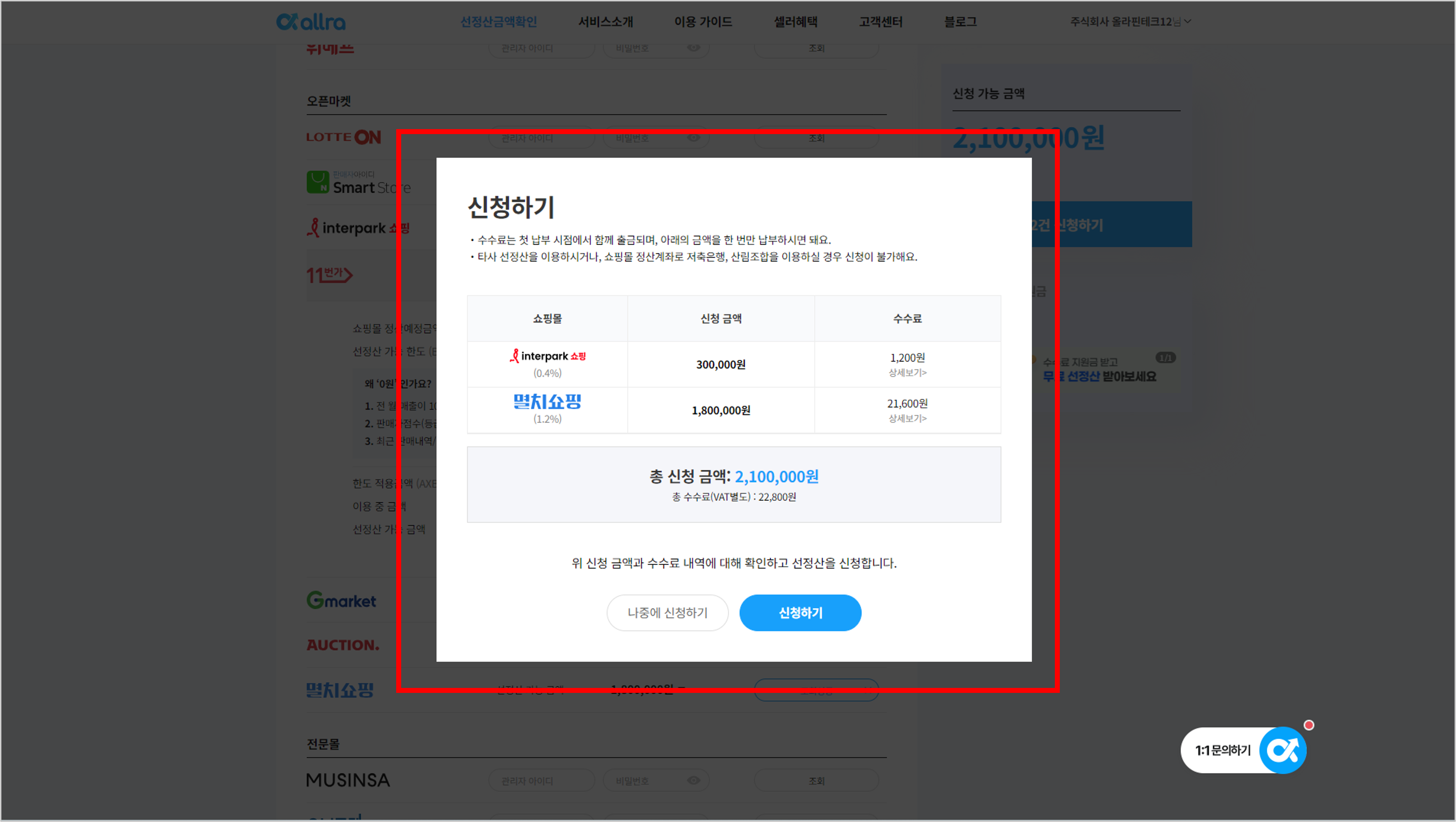Viewport: 1456px width, 822px height.
Task: Click the Gmarket logo
Action: [x=341, y=600]
